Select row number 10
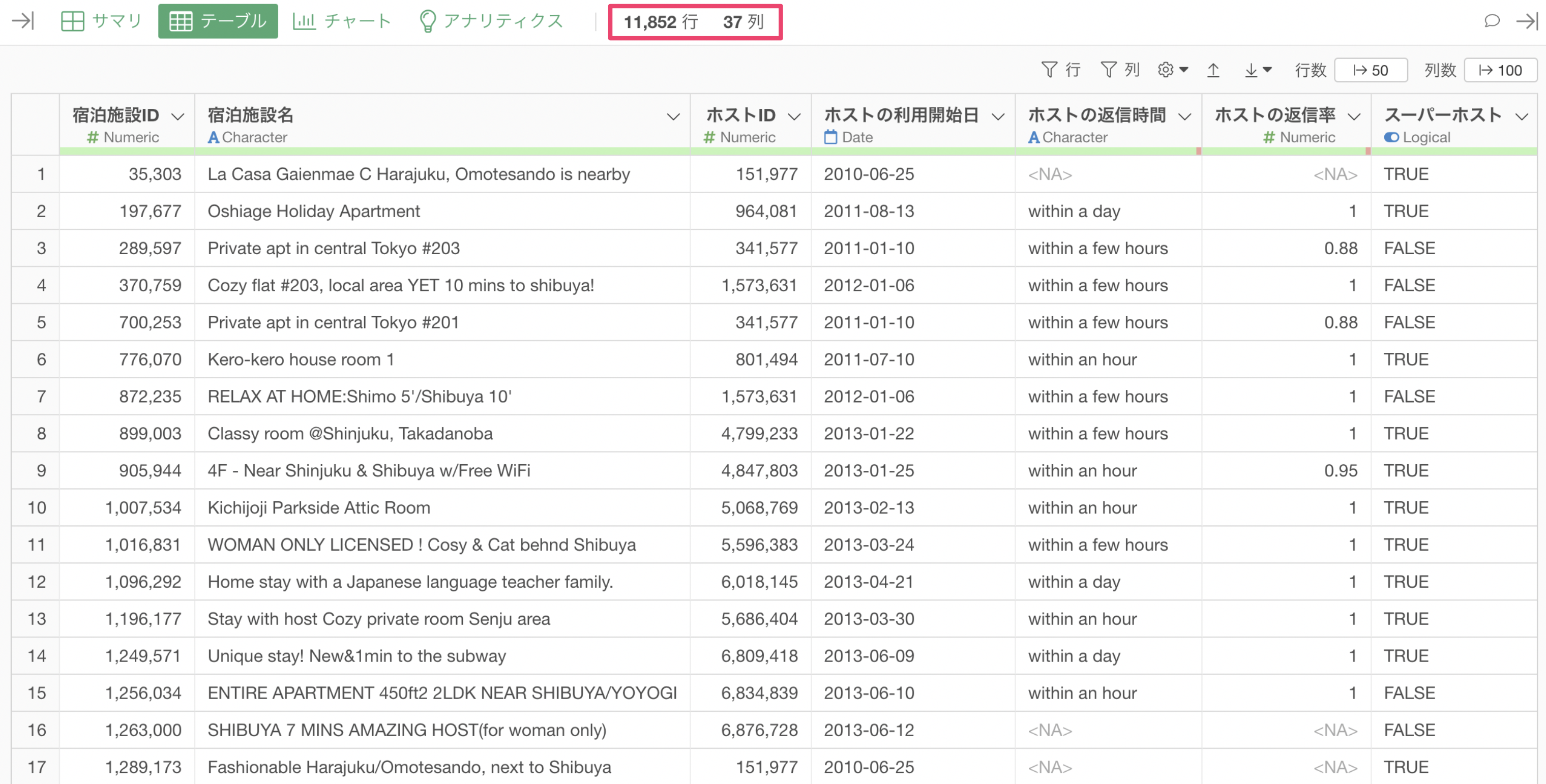The height and width of the screenshot is (784, 1546). click(x=36, y=507)
